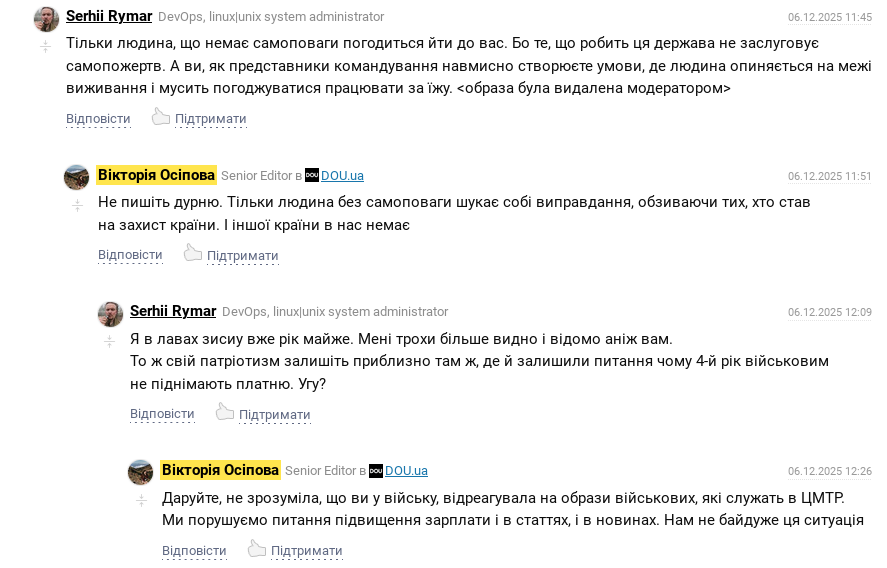This screenshot has height=568, width=887.
Task: Click Підтримати under the 11:51 reply
Action: tap(242, 255)
